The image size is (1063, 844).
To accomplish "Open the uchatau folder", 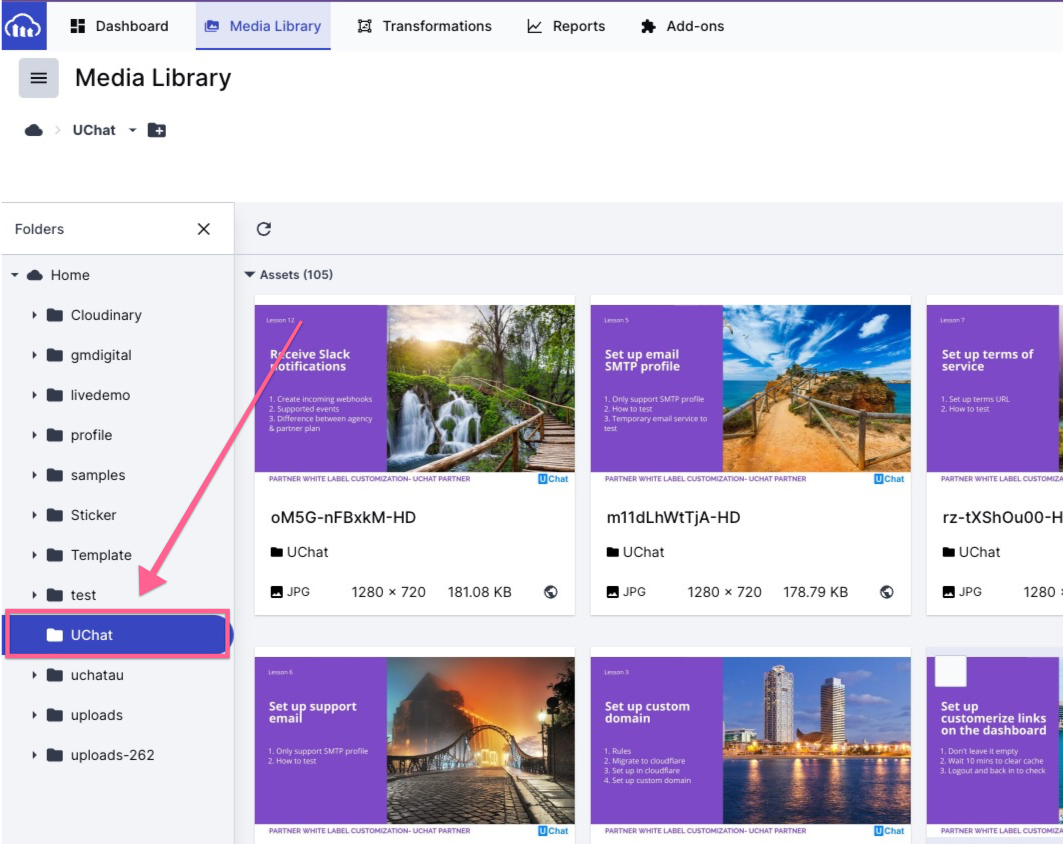I will [x=97, y=675].
